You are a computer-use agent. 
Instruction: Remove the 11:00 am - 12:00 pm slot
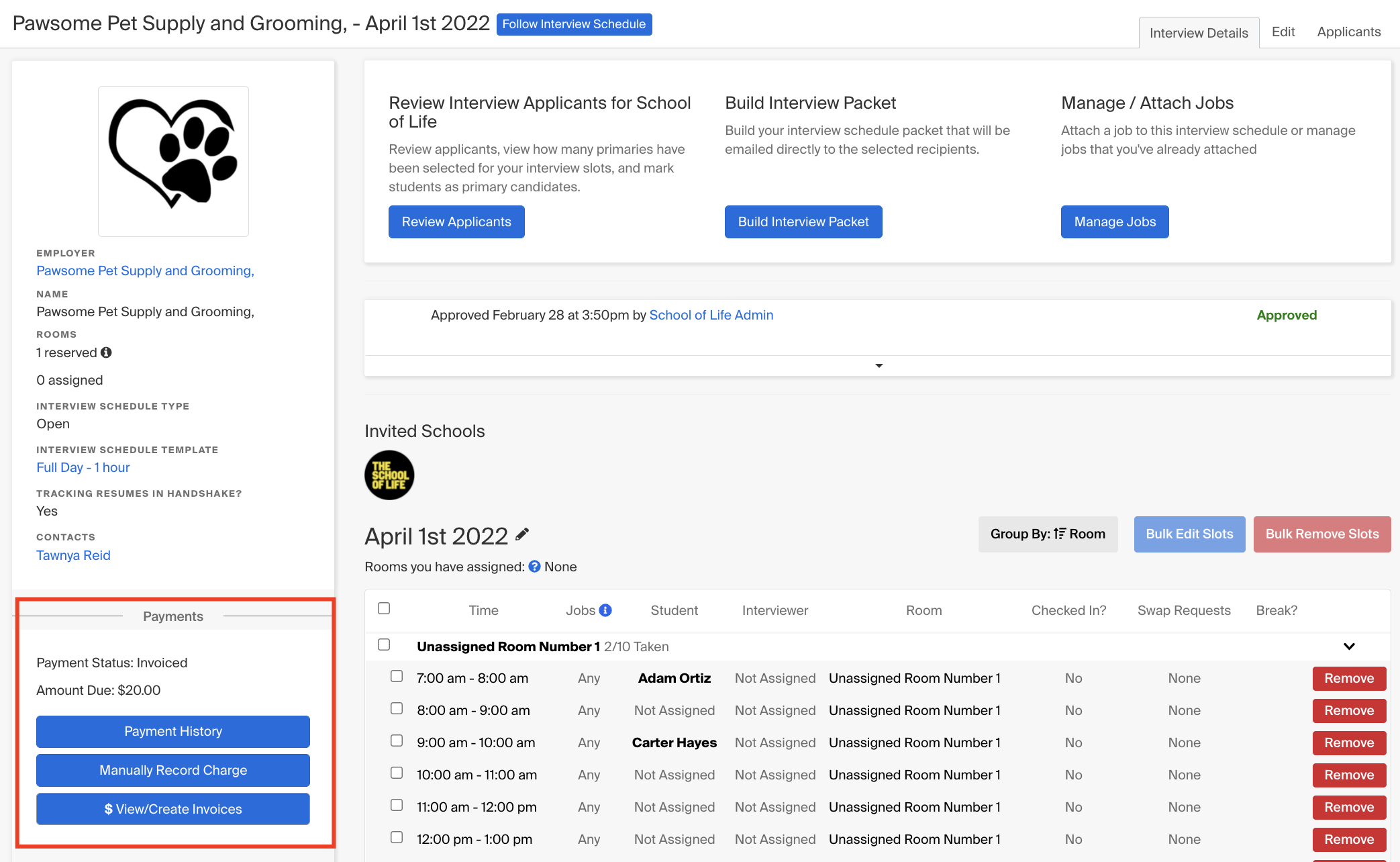pos(1349,807)
